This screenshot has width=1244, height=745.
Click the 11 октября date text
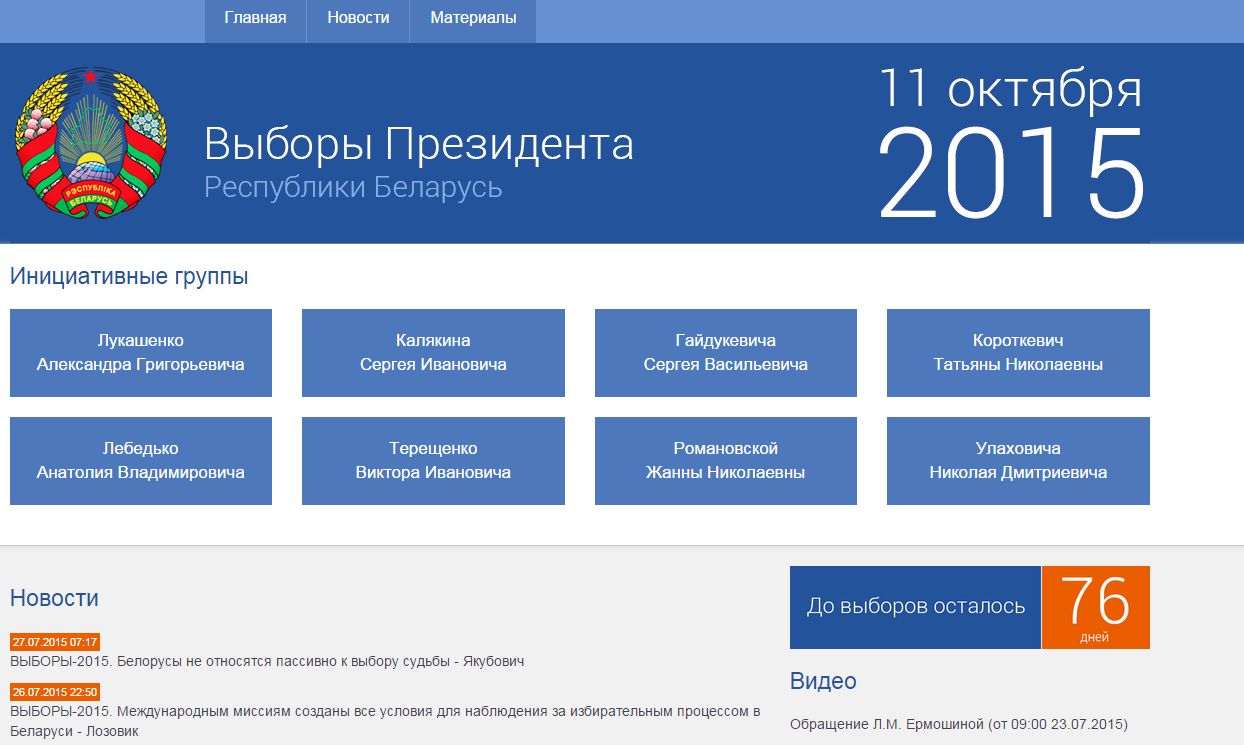click(1010, 89)
